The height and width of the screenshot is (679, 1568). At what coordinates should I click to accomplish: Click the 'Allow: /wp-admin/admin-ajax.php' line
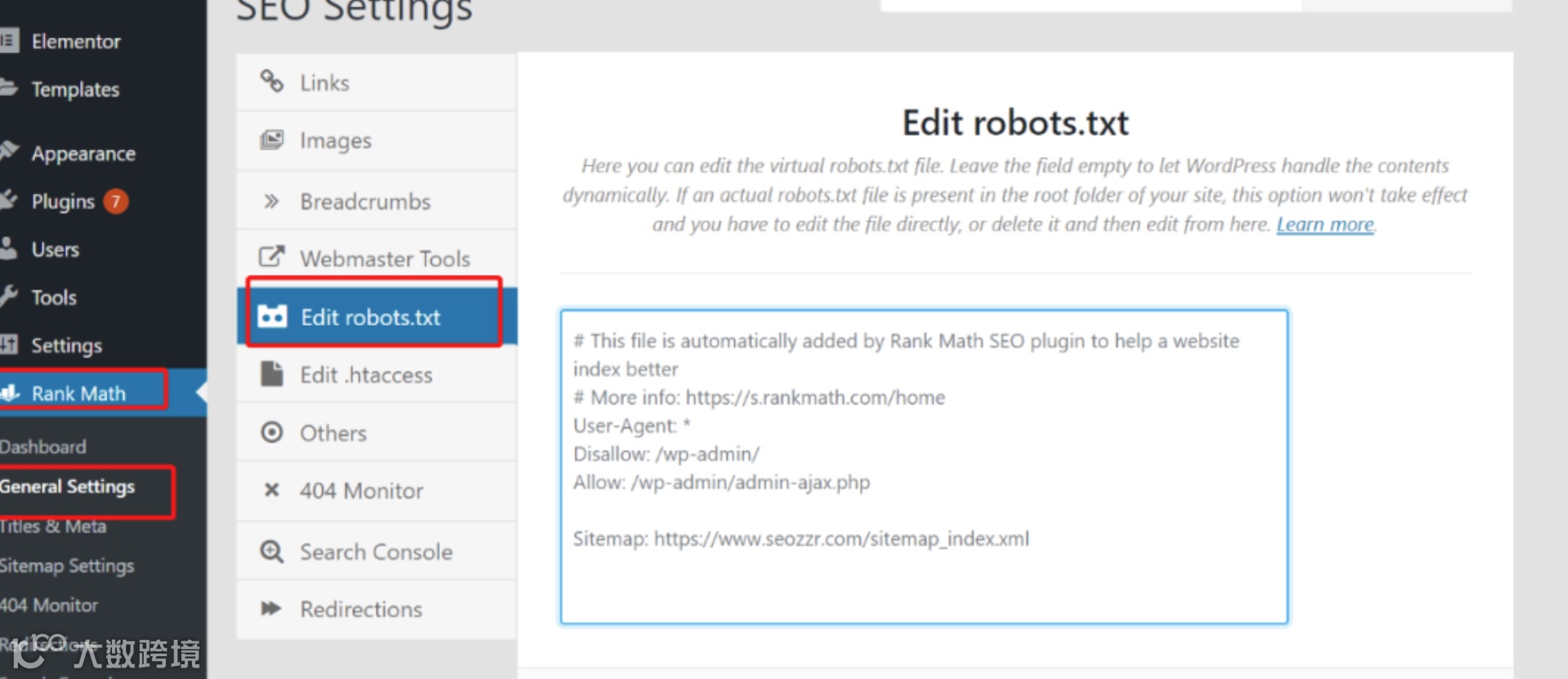722,483
